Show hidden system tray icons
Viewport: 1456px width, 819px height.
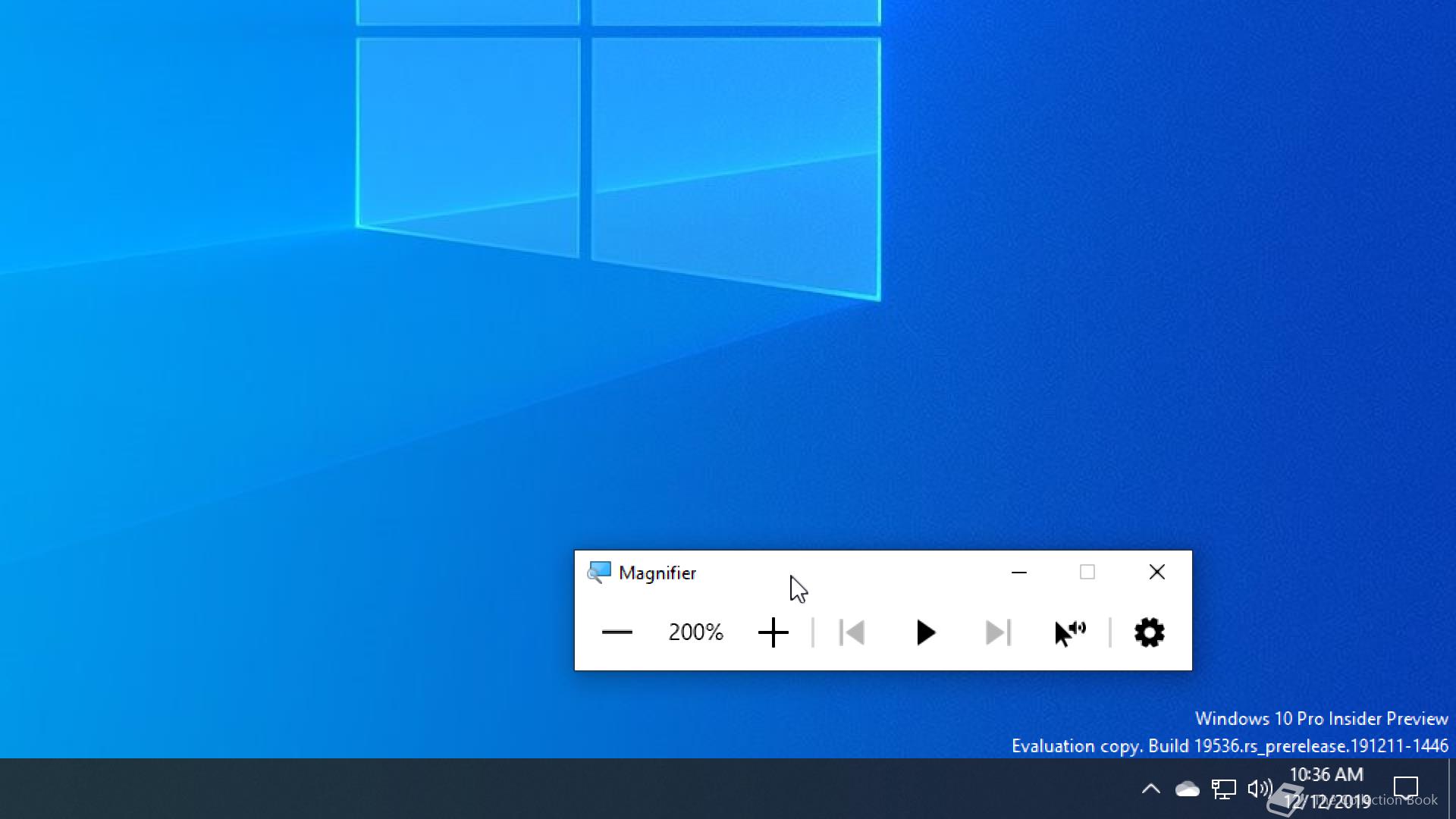point(1150,789)
